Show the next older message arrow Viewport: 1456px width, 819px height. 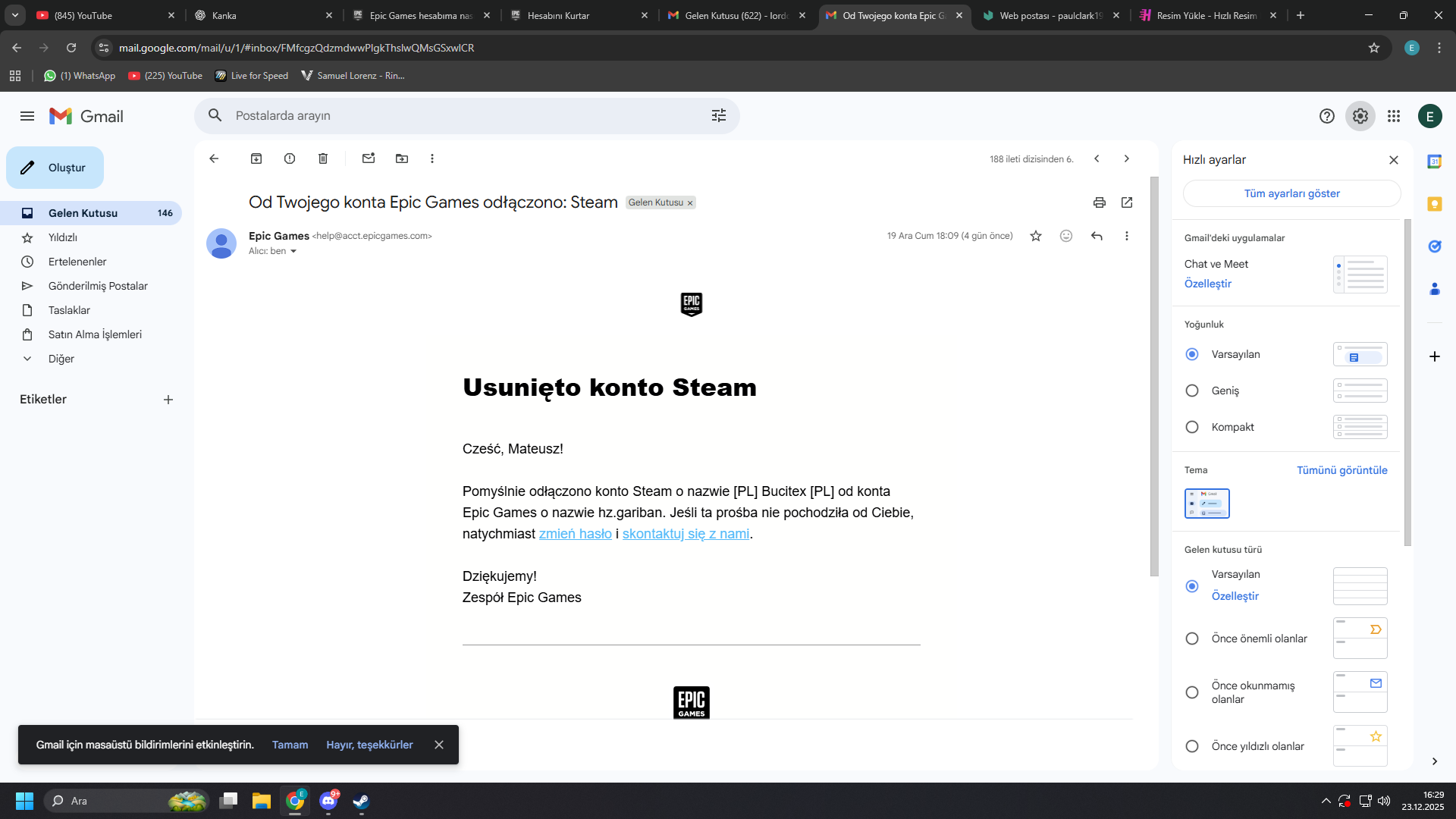pos(1127,158)
